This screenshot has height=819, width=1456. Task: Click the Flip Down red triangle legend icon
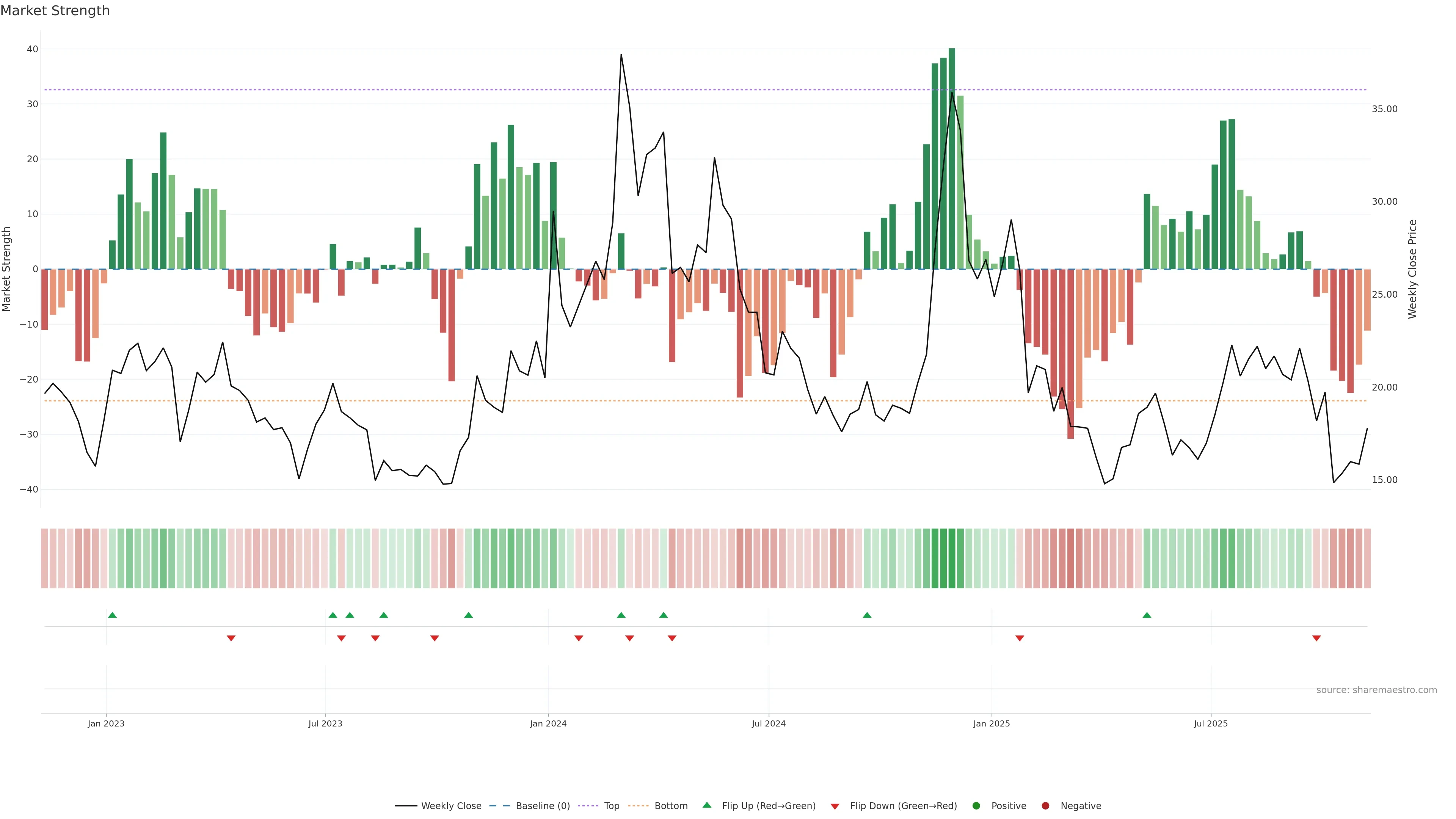[835, 806]
